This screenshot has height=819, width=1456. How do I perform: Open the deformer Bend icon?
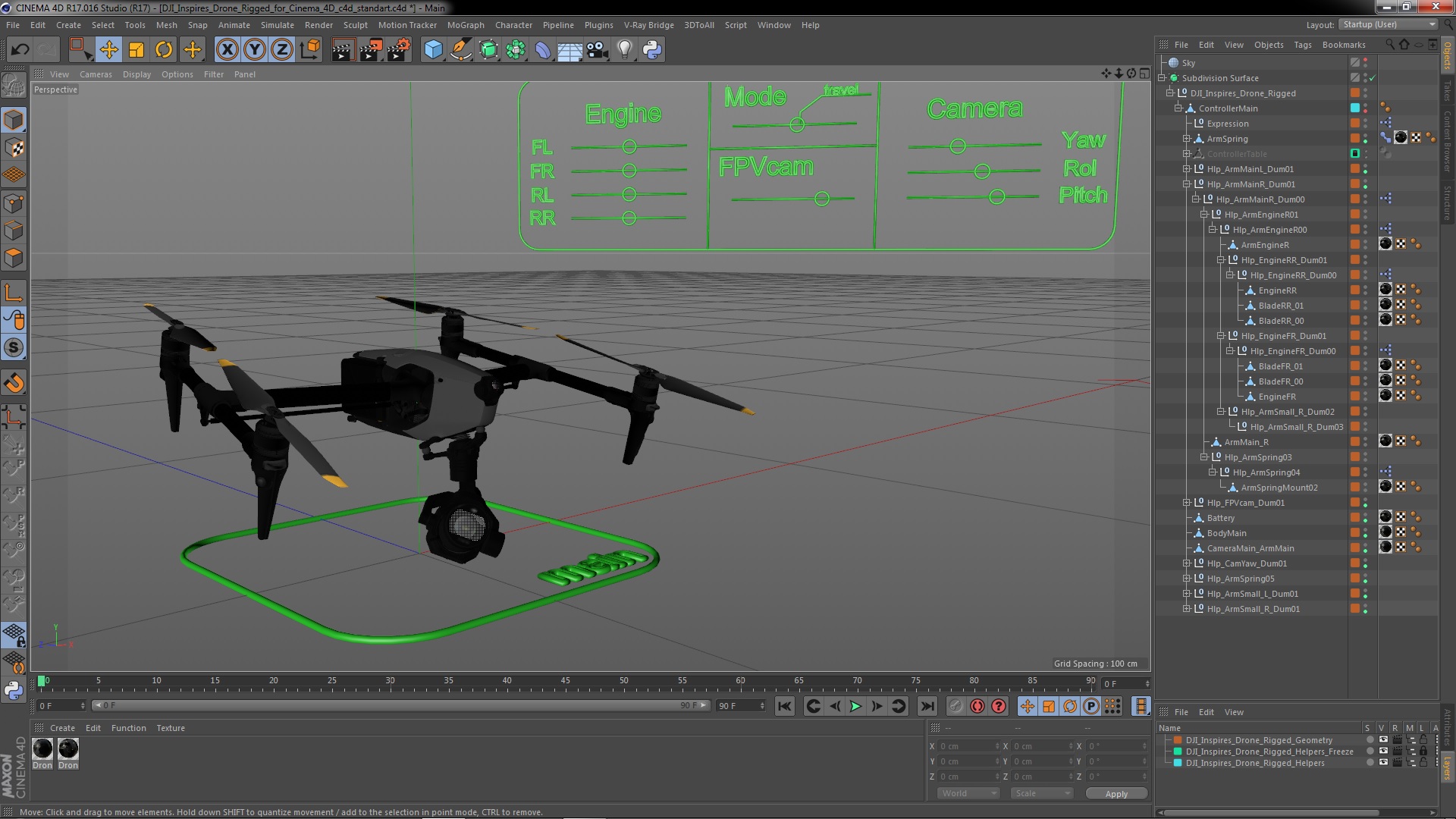[x=543, y=50]
